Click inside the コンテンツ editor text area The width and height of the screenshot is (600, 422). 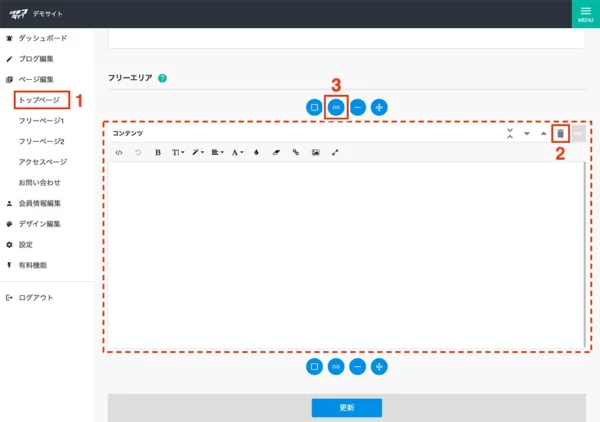click(345, 255)
